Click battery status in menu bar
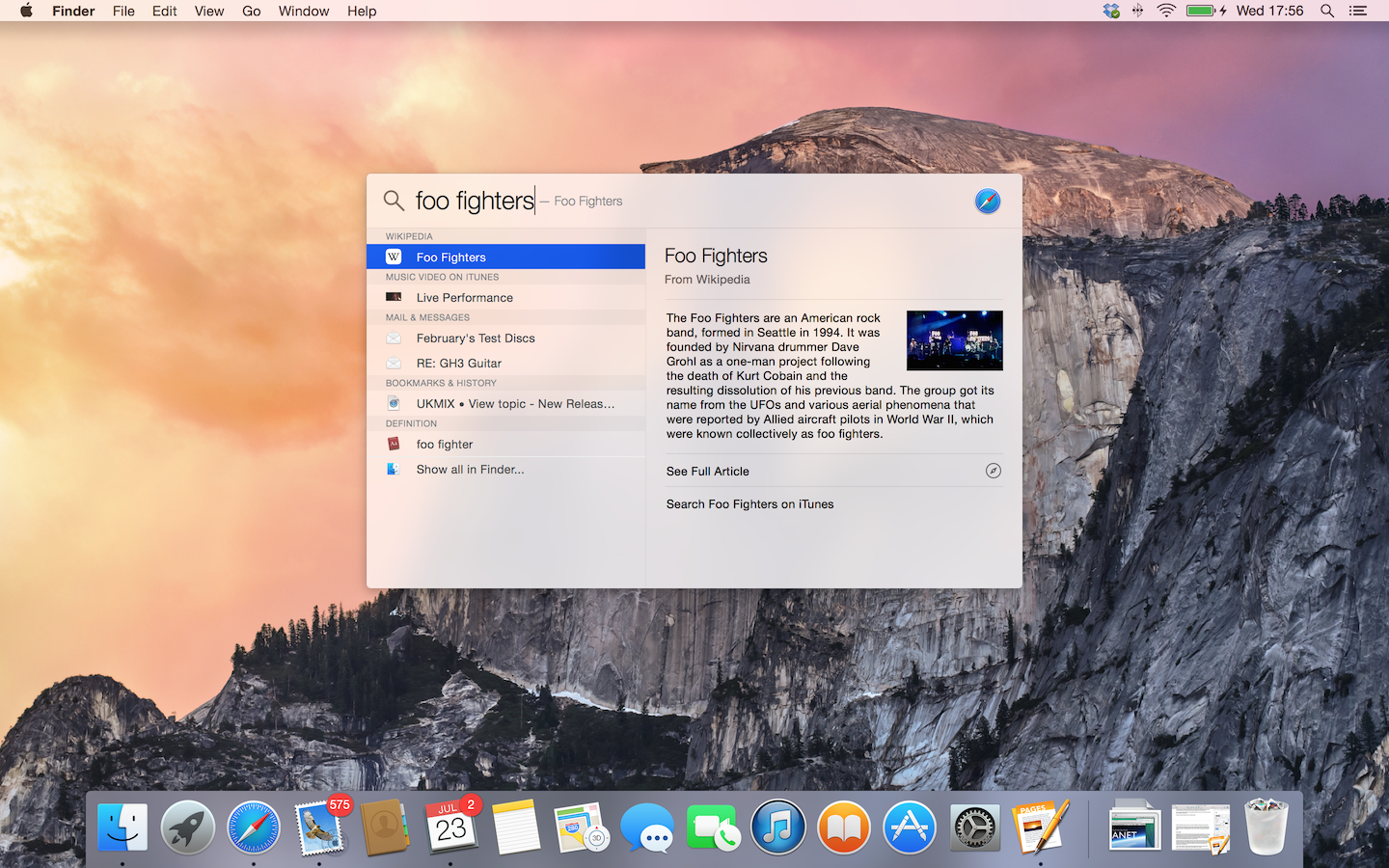 click(1206, 11)
